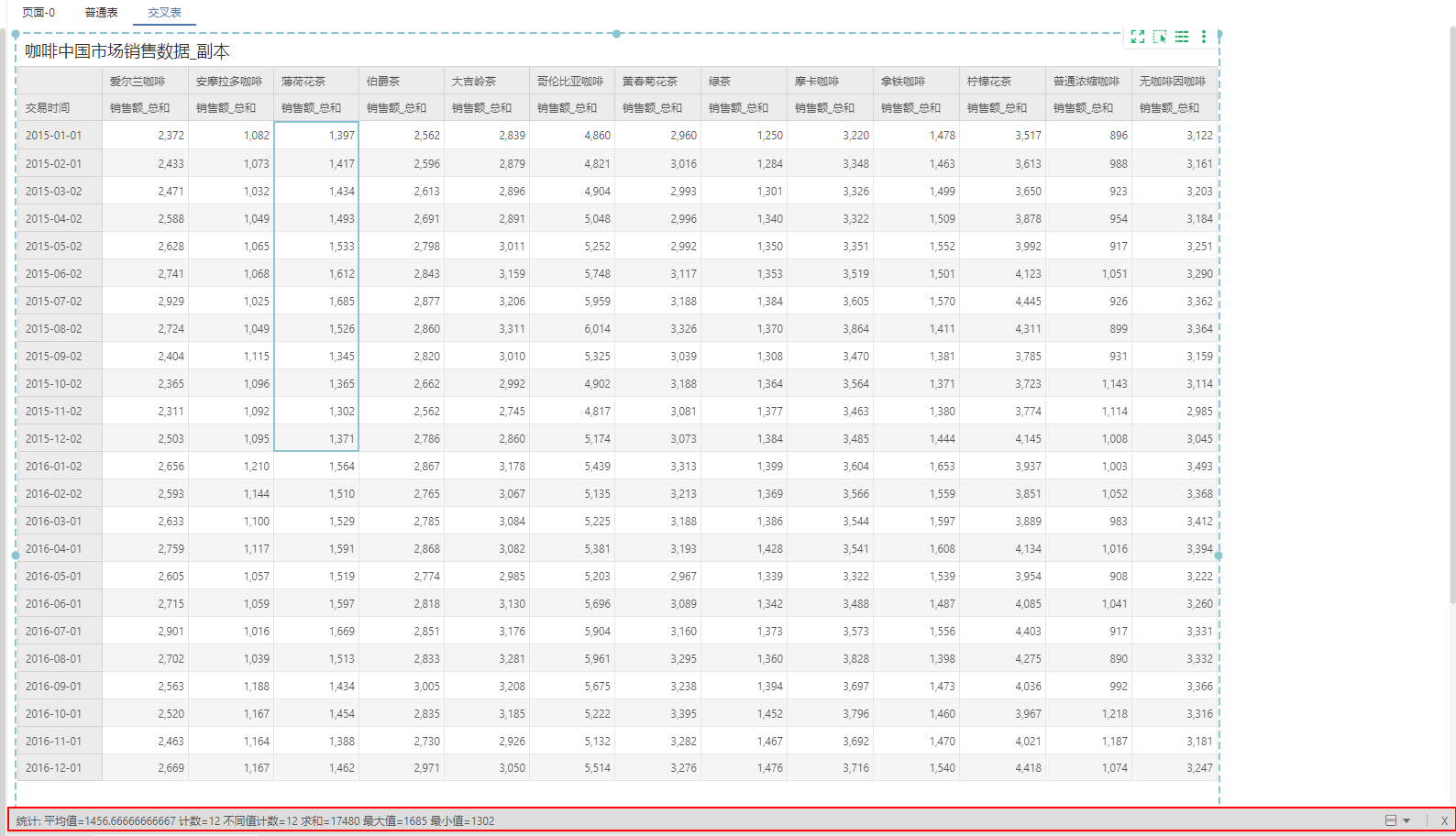Click the 哥伦比亚咖啡 column header
Image resolution: width=1456 pixels, height=836 pixels.
tap(570, 82)
